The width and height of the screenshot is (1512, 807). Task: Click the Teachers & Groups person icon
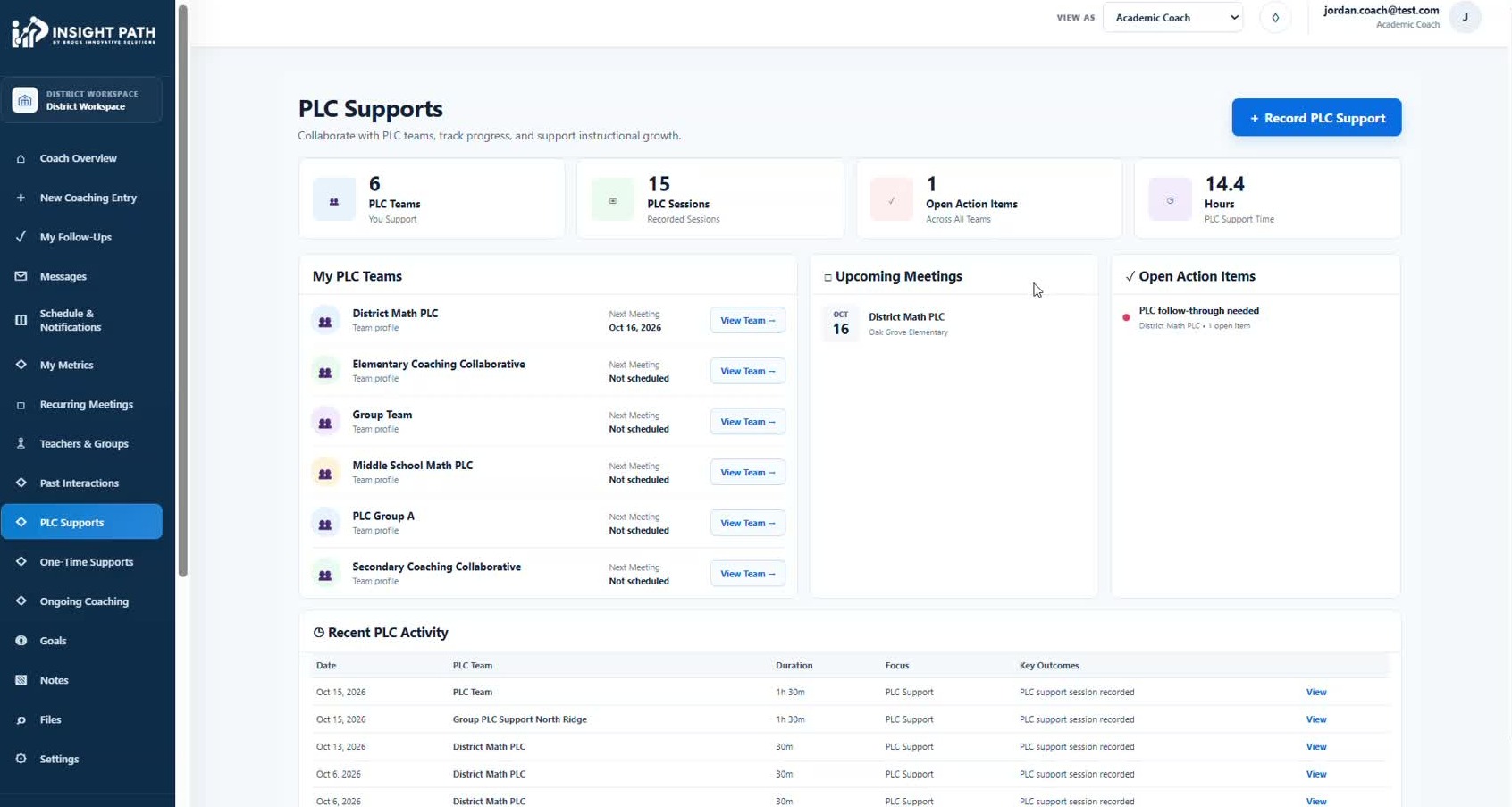point(21,444)
